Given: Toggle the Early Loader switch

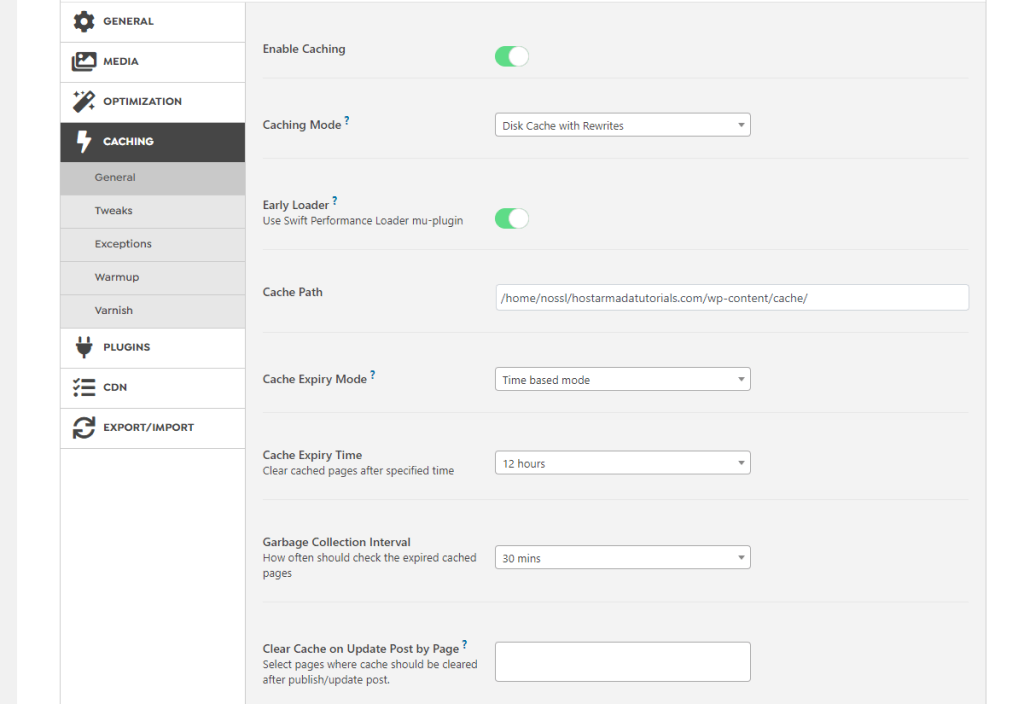Looking at the screenshot, I should [511, 218].
